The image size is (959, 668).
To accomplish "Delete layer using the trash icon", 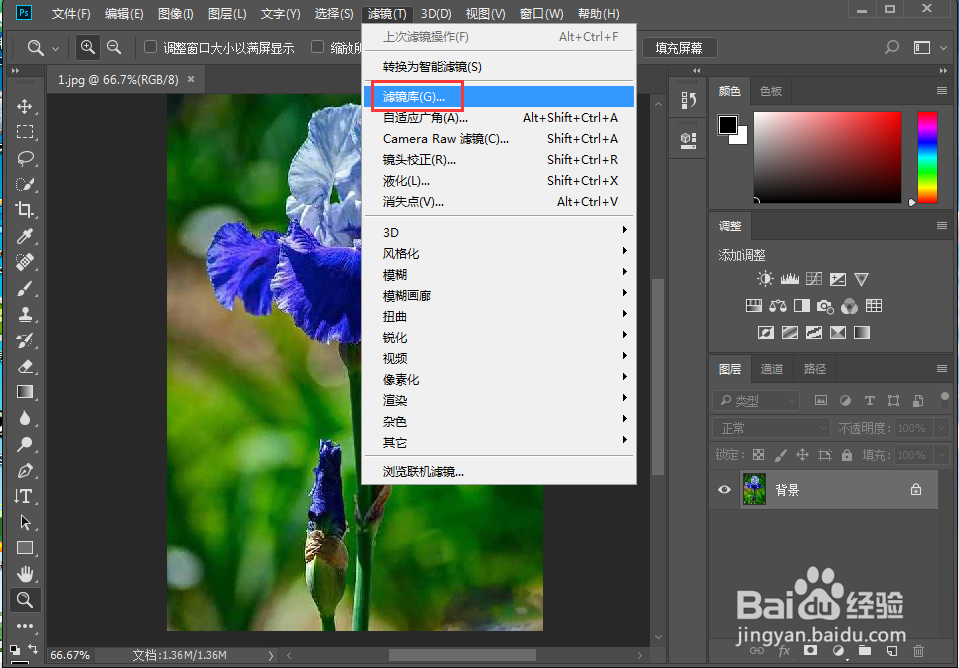I will [918, 650].
